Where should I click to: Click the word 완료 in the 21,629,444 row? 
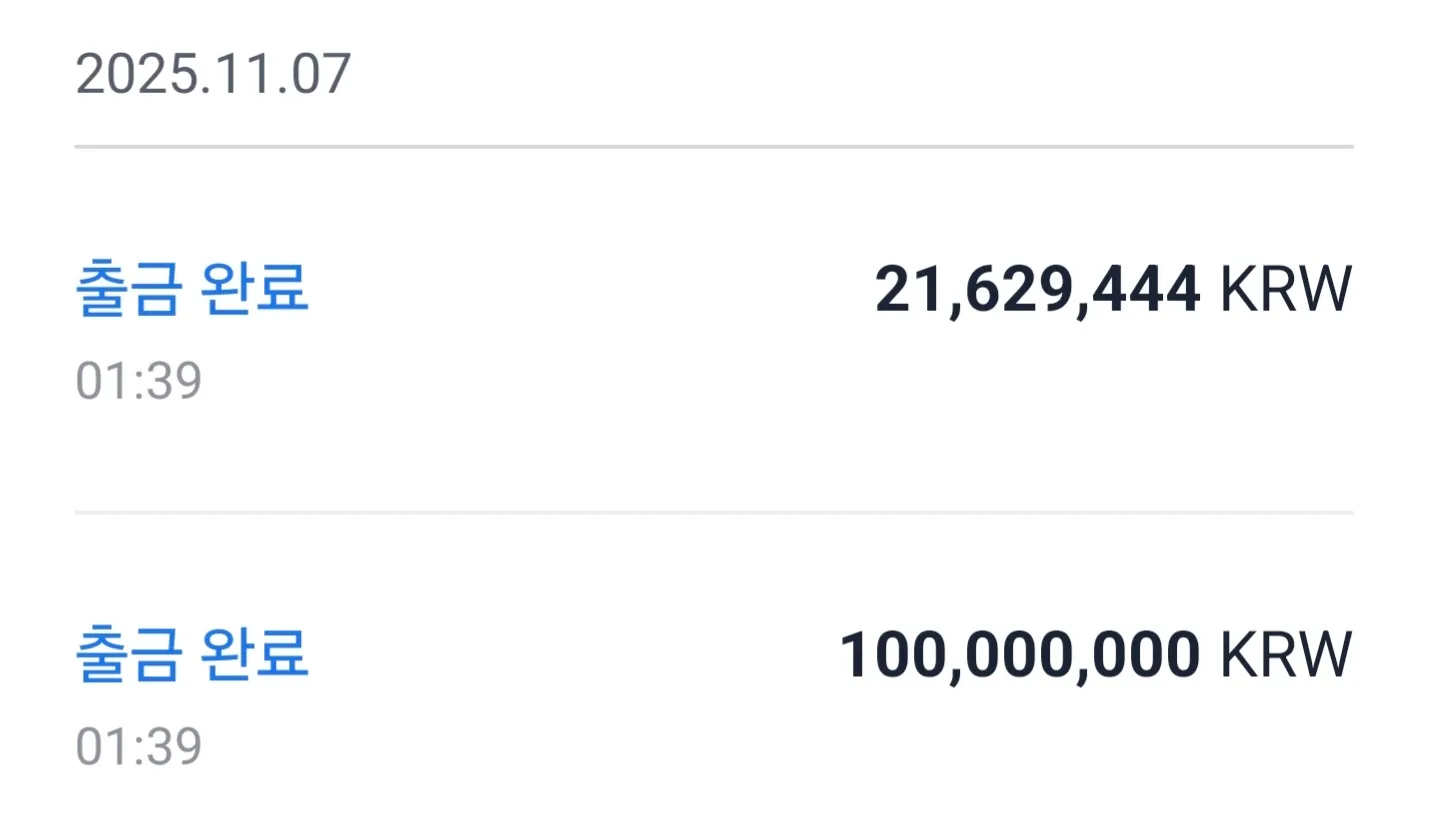(255, 290)
